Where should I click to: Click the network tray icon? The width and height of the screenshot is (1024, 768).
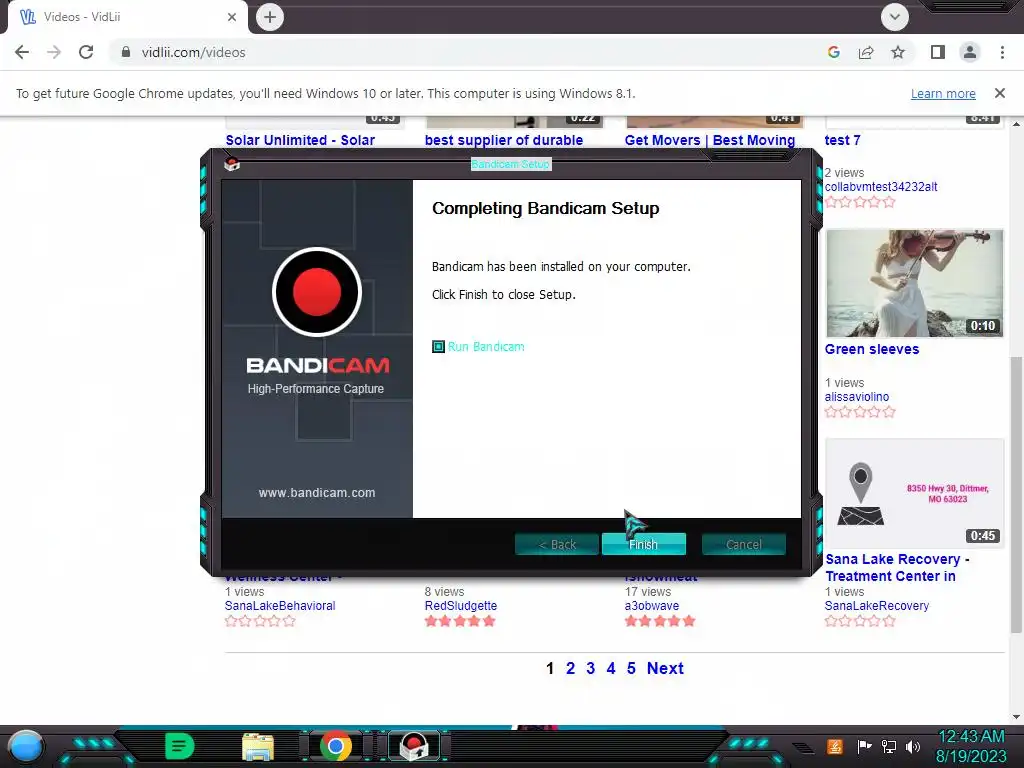[888, 746]
